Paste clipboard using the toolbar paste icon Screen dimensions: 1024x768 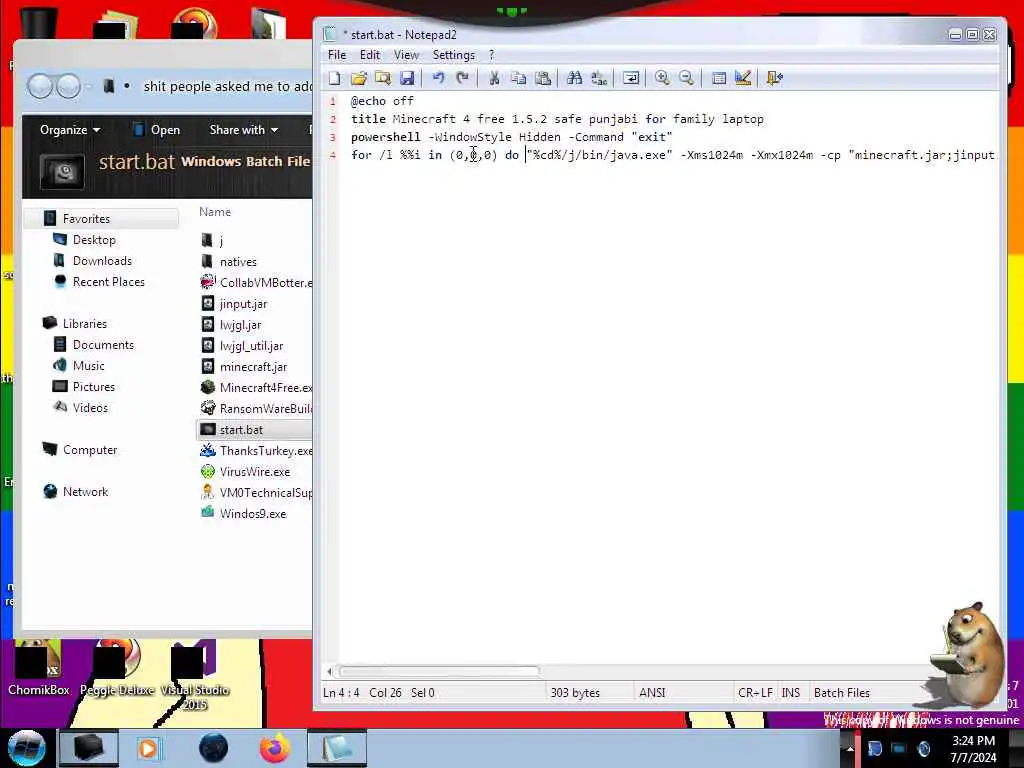point(543,78)
